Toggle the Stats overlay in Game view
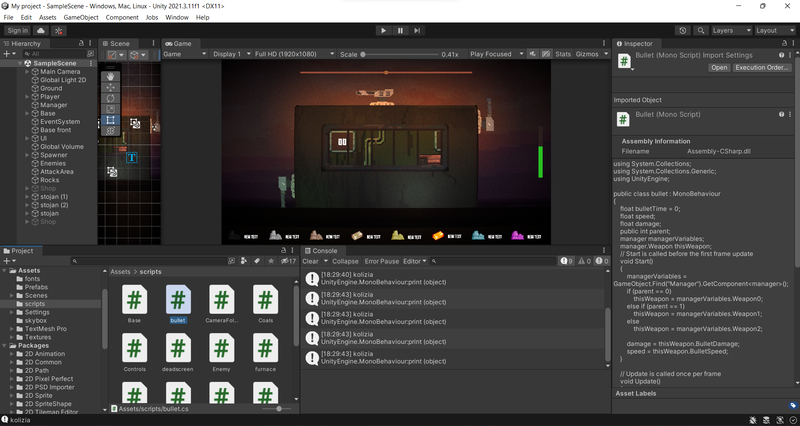800x426 pixels. 563,54
